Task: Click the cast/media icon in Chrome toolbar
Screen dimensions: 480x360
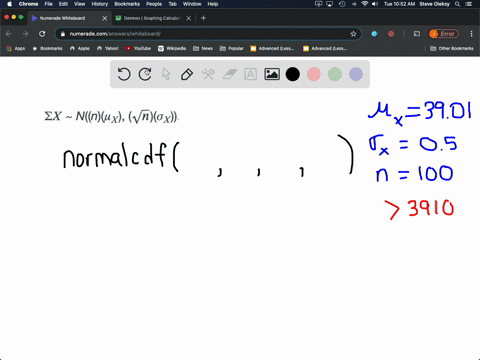Action: click(417, 34)
